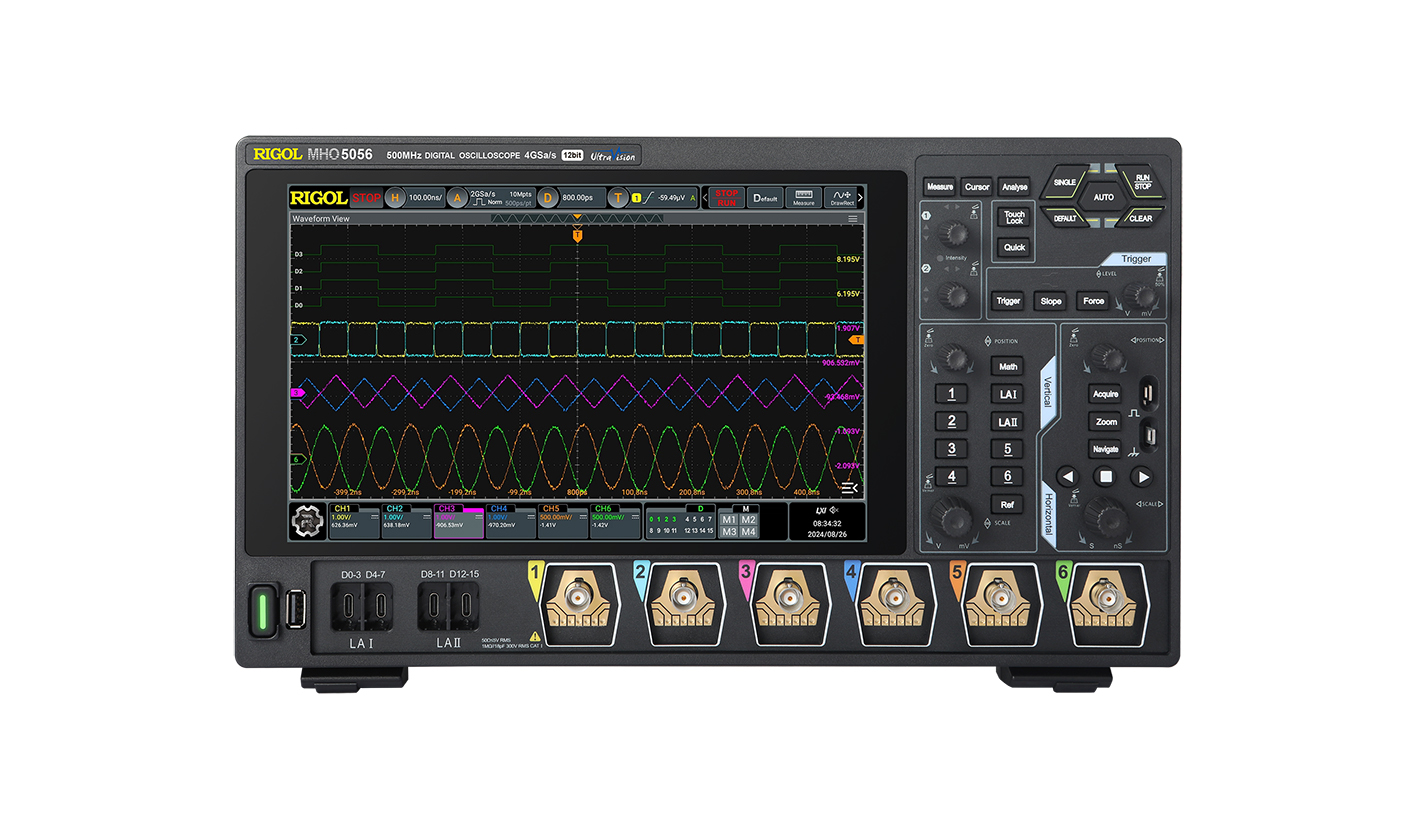The width and height of the screenshot is (1417, 827).
Task: Push the Math menu key
Action: click(x=1008, y=367)
